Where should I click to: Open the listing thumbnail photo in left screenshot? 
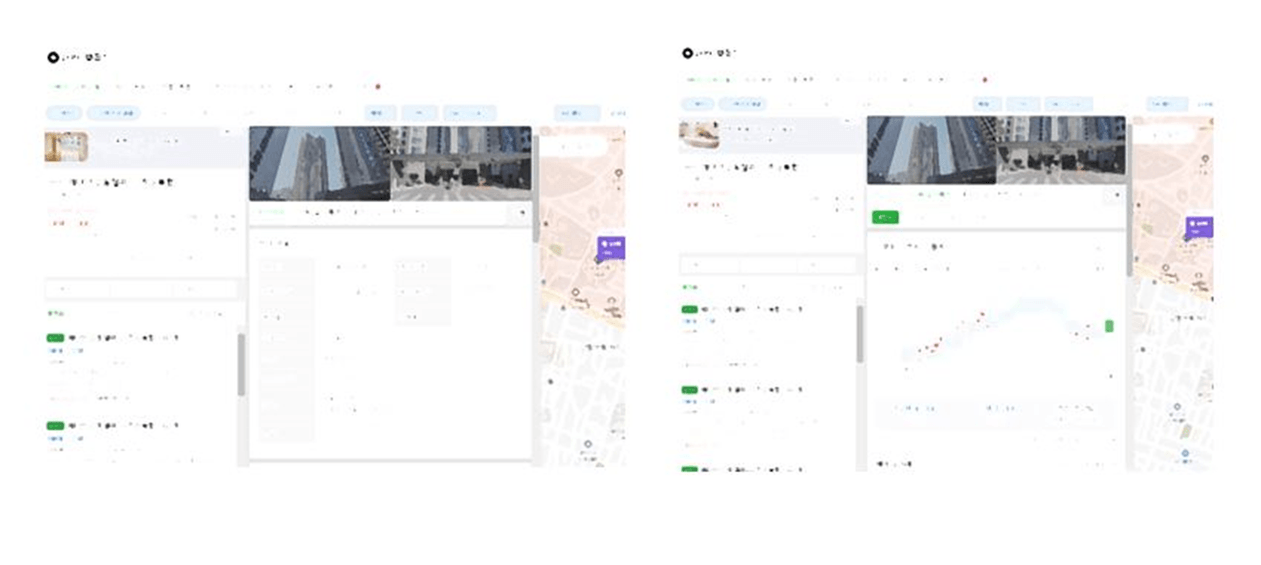pyautogui.click(x=66, y=146)
